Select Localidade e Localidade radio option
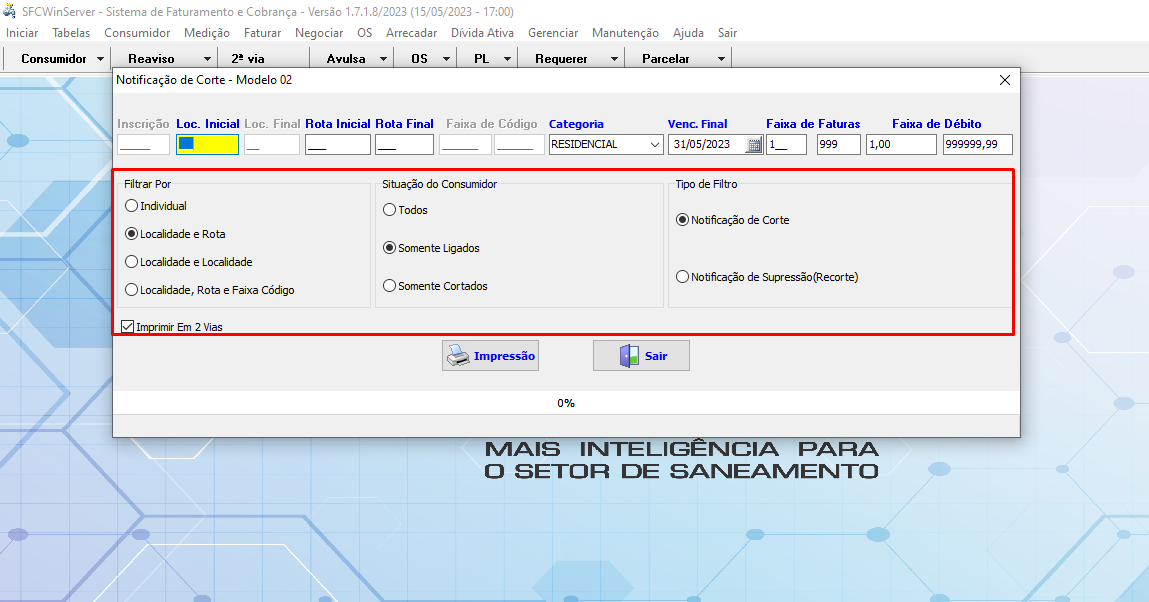Screen dimensions: 1149x602 tap(131, 262)
